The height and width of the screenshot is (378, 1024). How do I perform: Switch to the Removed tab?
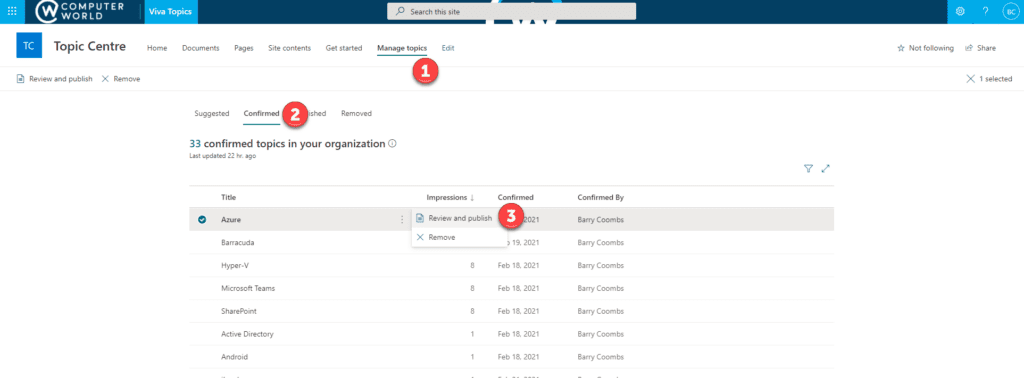click(356, 114)
